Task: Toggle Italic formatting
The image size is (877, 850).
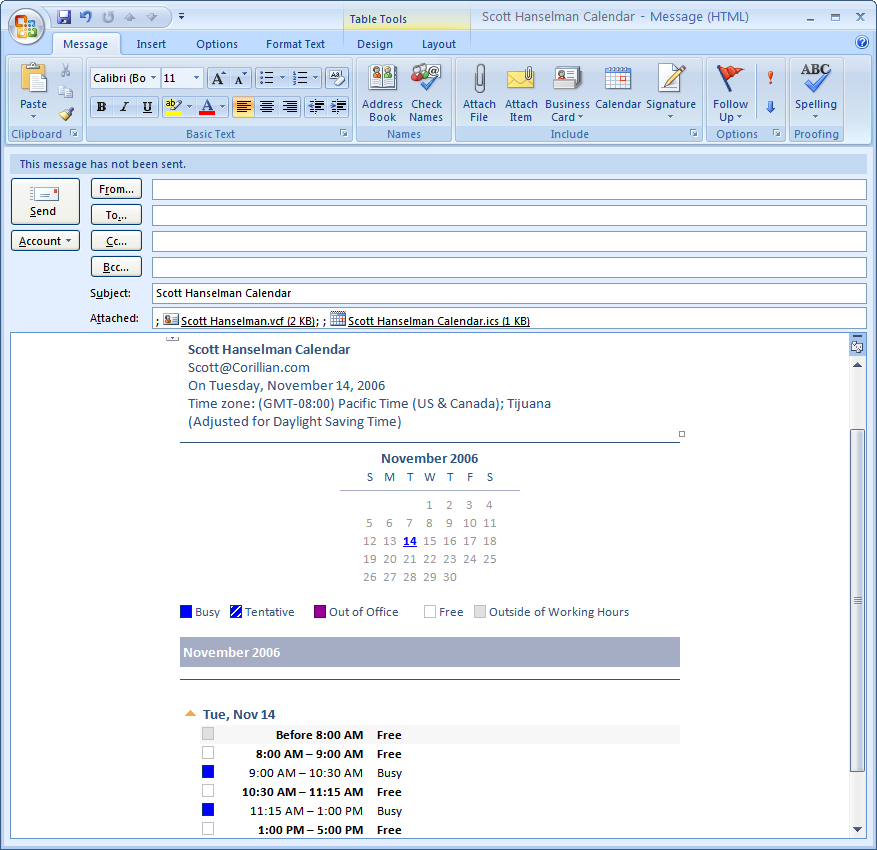Action: 124,107
